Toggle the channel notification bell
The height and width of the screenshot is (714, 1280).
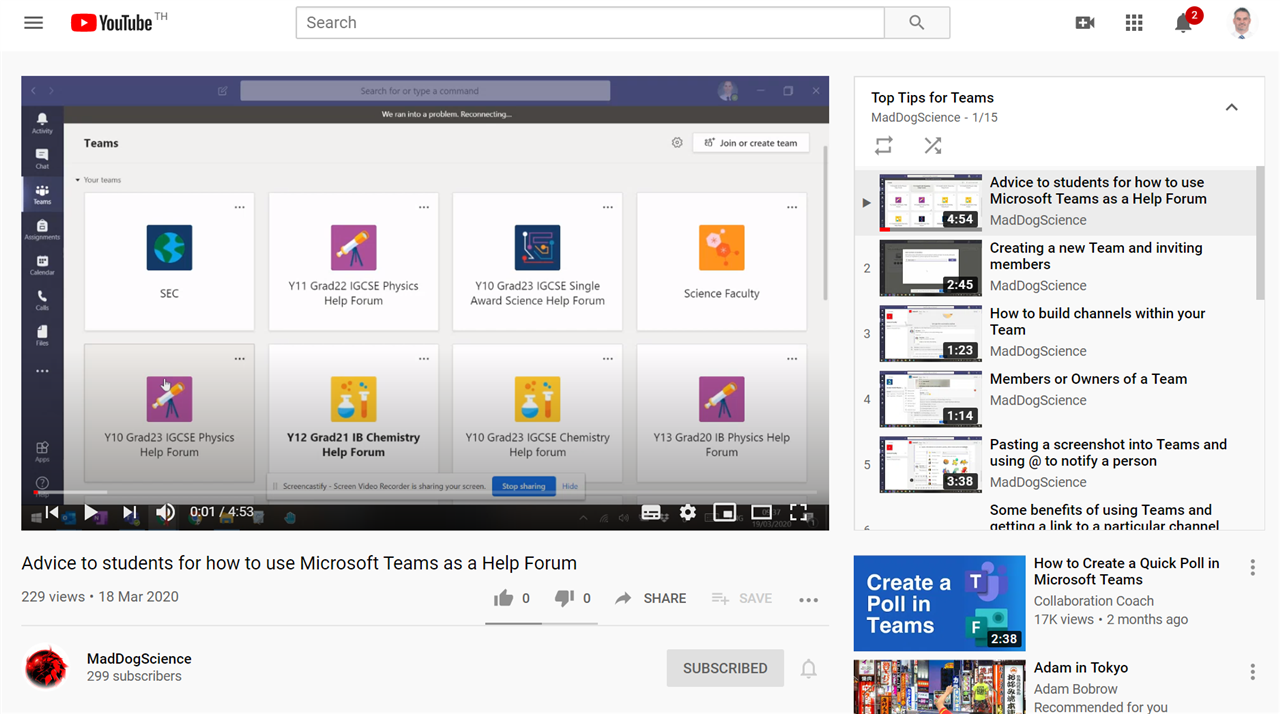(809, 669)
